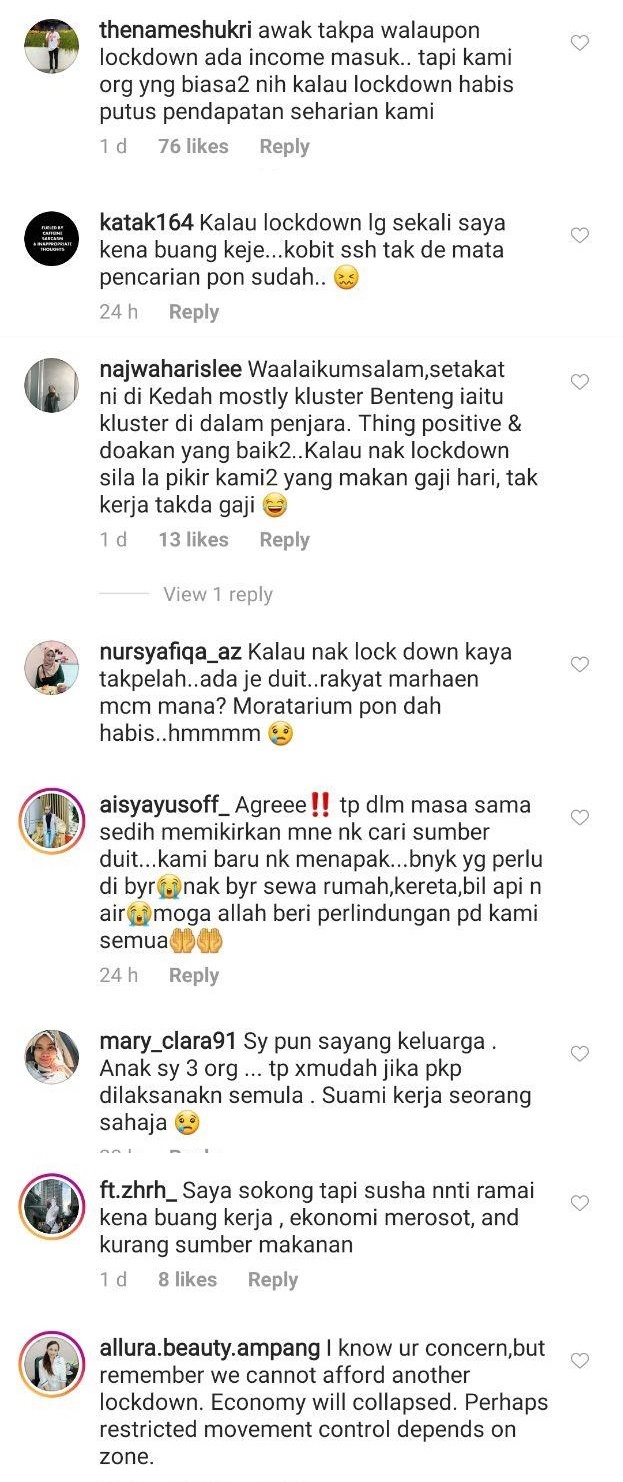Reply to thenameshukri's comment
This screenshot has width=623, height=1482.
click(284, 146)
